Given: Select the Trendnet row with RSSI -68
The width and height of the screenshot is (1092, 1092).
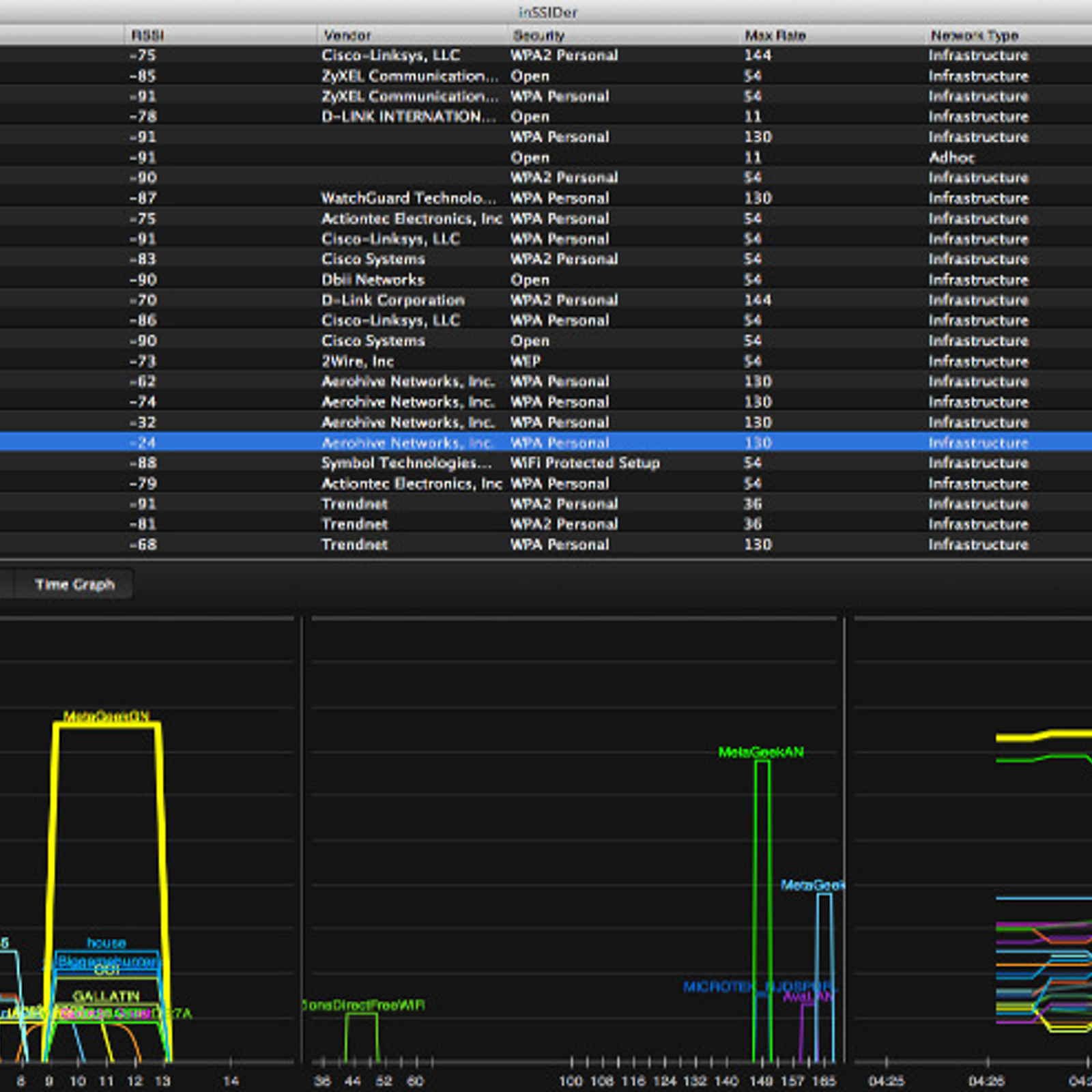Looking at the screenshot, I should pos(546,545).
